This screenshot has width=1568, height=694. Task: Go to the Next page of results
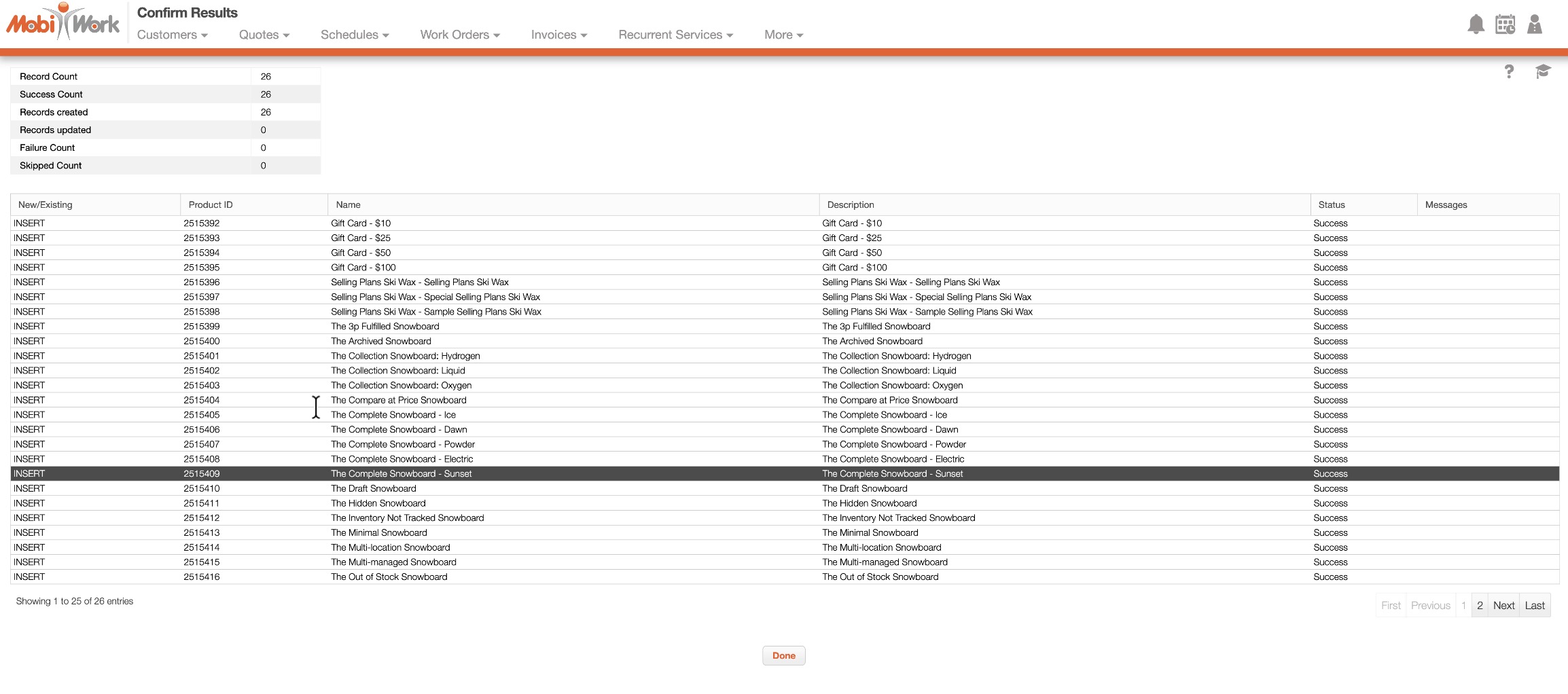[x=1503, y=605]
